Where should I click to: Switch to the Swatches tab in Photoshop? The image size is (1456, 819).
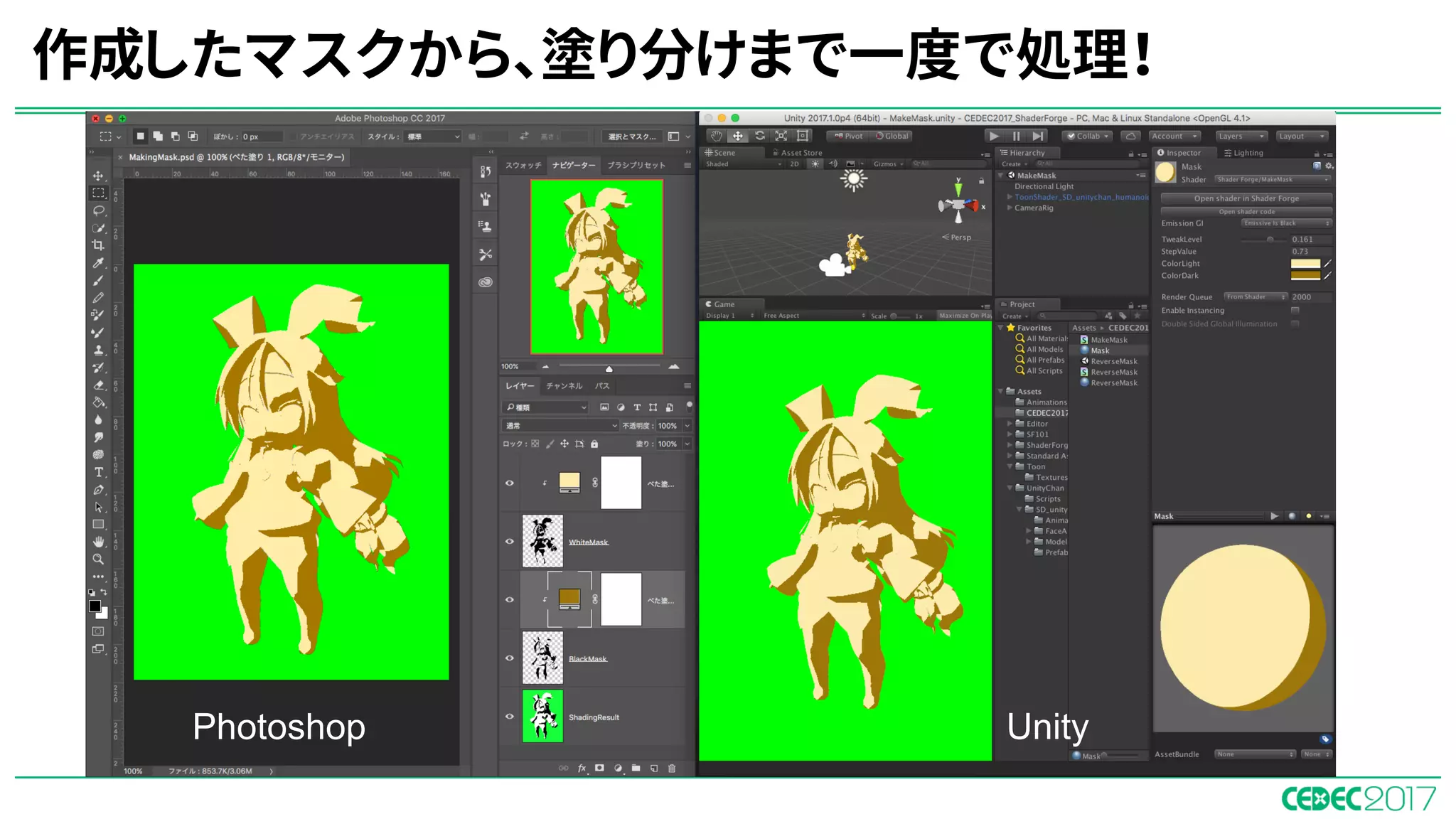[x=523, y=165]
